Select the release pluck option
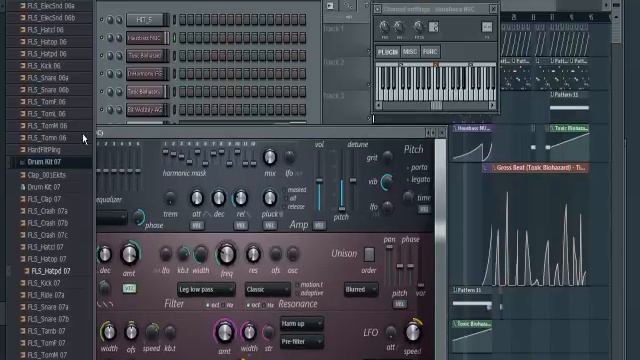 point(293,207)
